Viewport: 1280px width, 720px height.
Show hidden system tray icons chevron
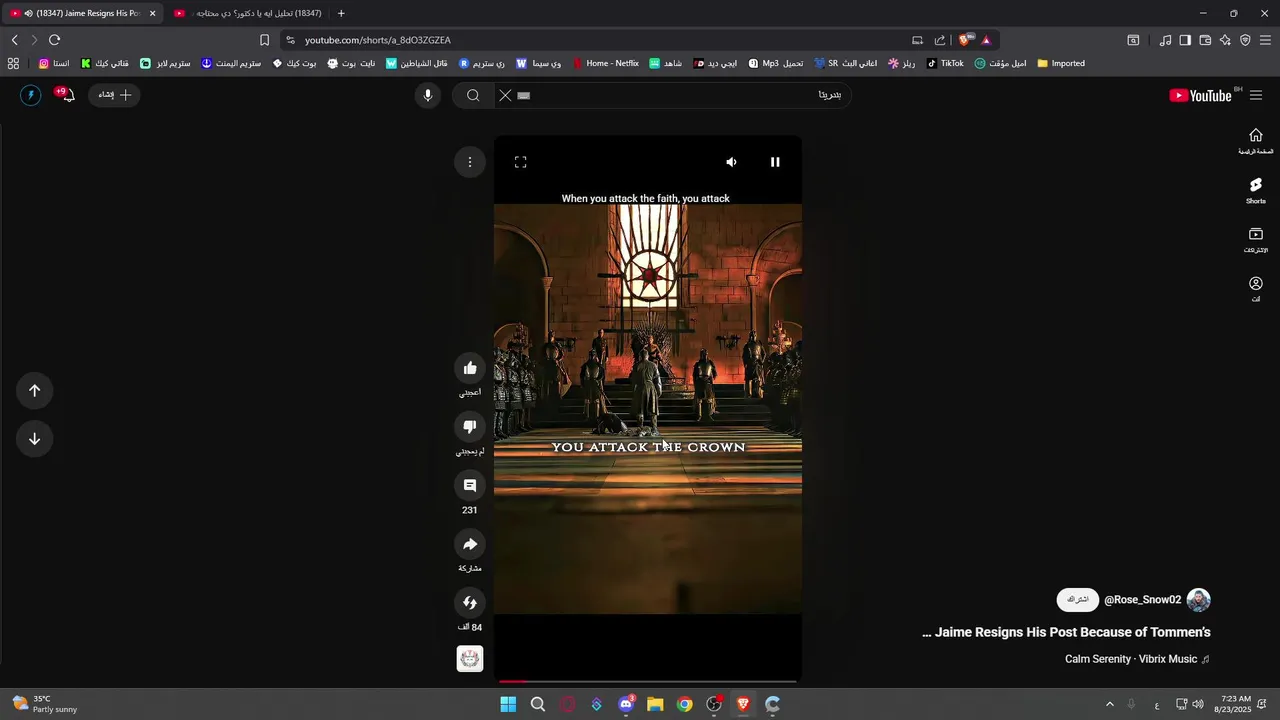click(x=1109, y=704)
